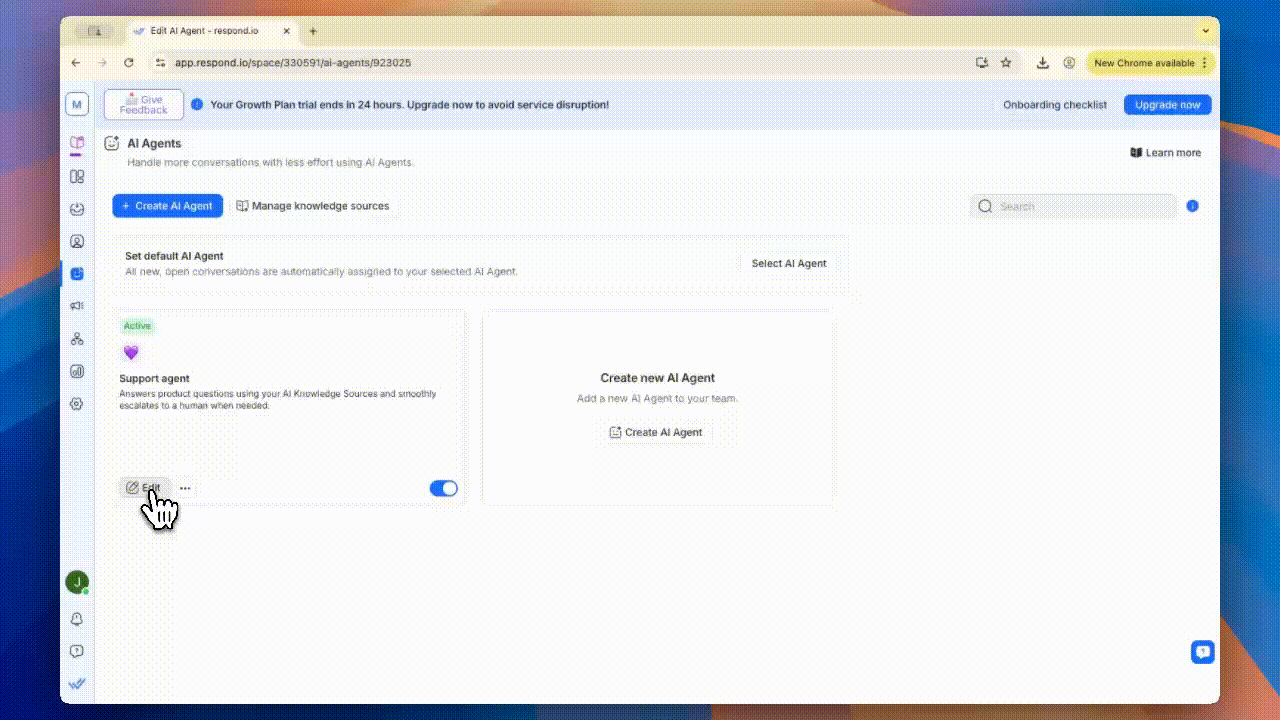
Task: Click the AI Agents header smiley icon
Action: click(x=112, y=143)
